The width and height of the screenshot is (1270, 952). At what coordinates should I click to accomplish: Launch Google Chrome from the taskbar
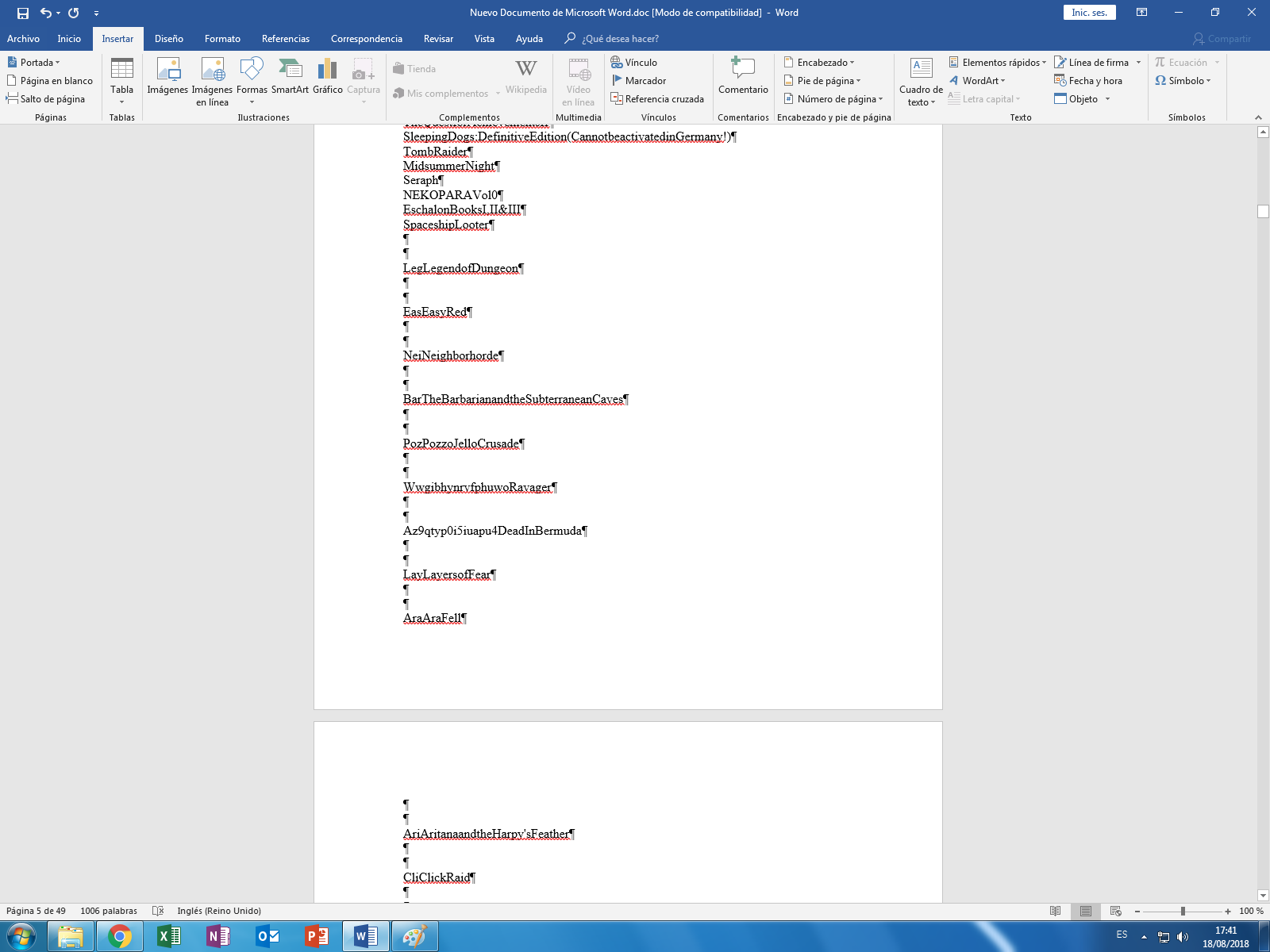(x=120, y=937)
